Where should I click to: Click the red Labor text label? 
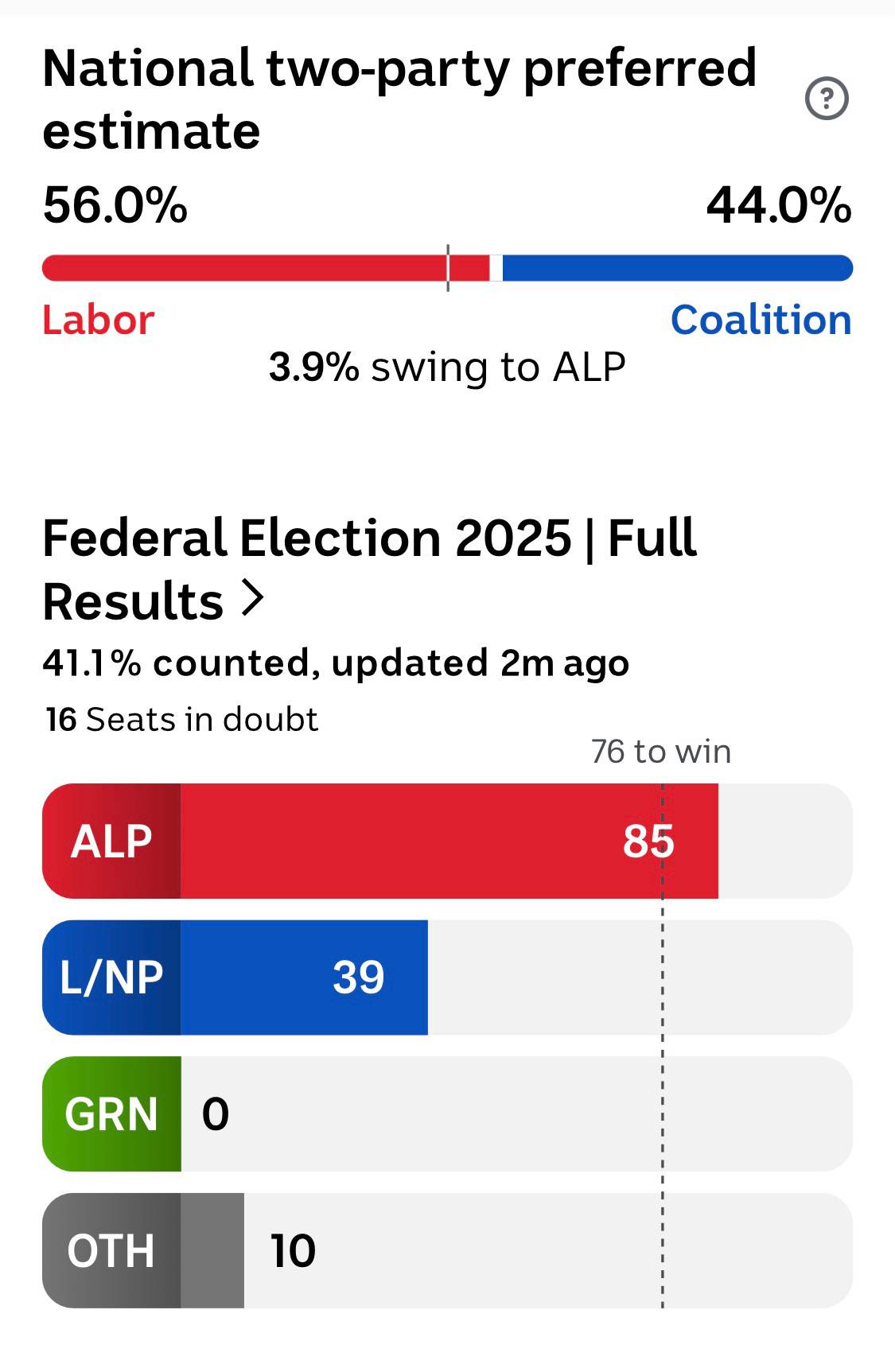tap(98, 320)
